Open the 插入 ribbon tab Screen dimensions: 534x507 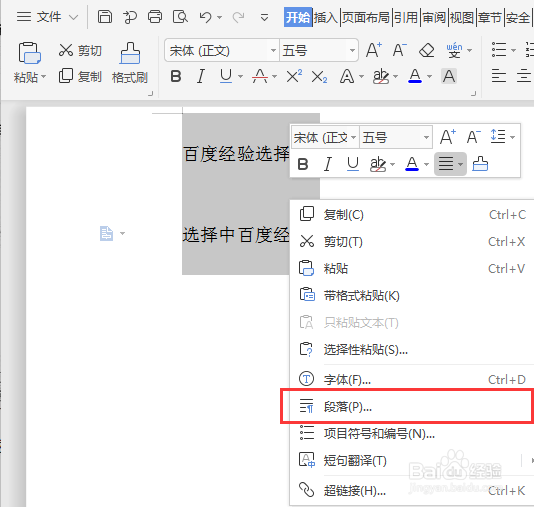coord(326,17)
